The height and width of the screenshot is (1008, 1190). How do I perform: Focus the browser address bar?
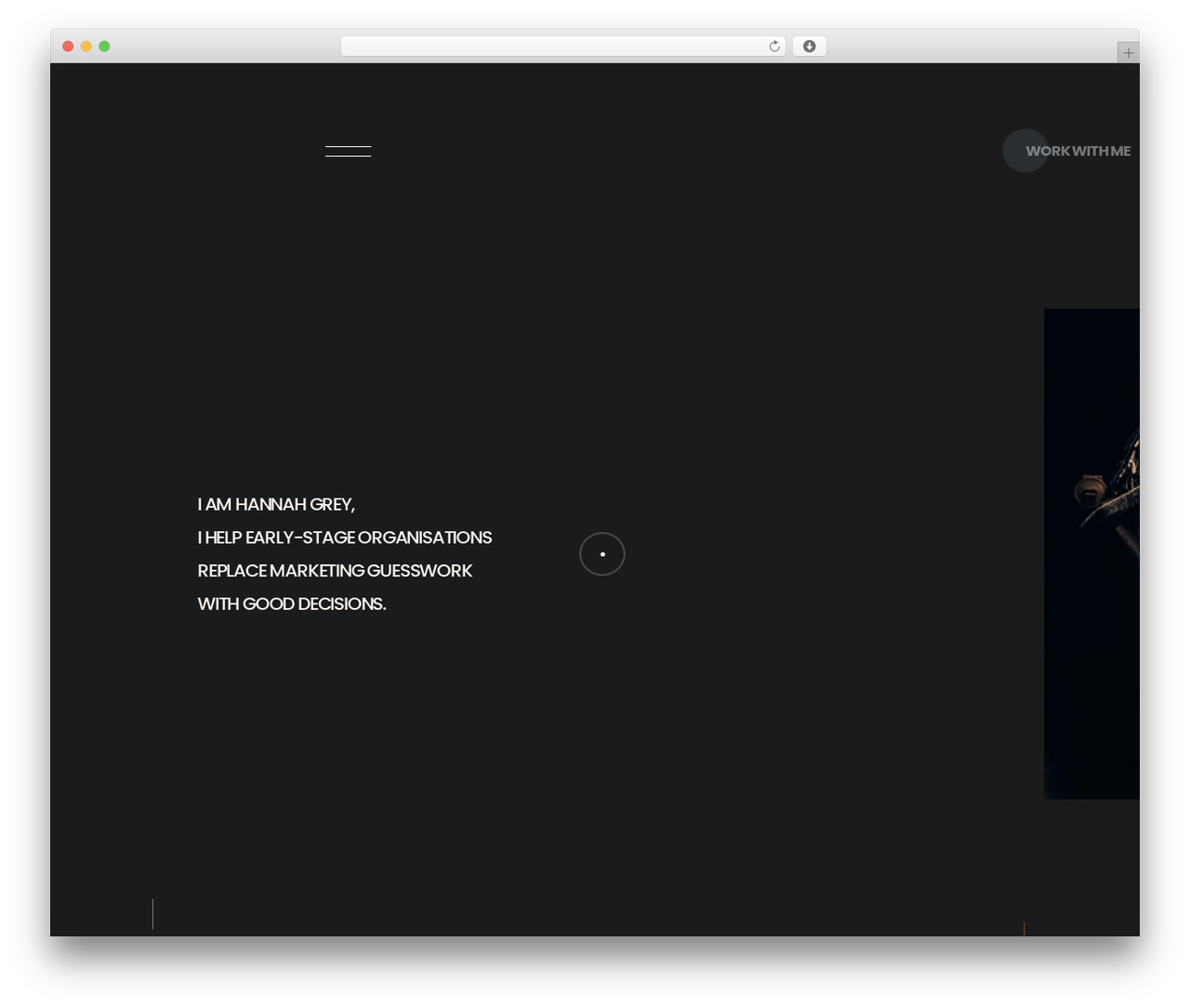(x=562, y=46)
